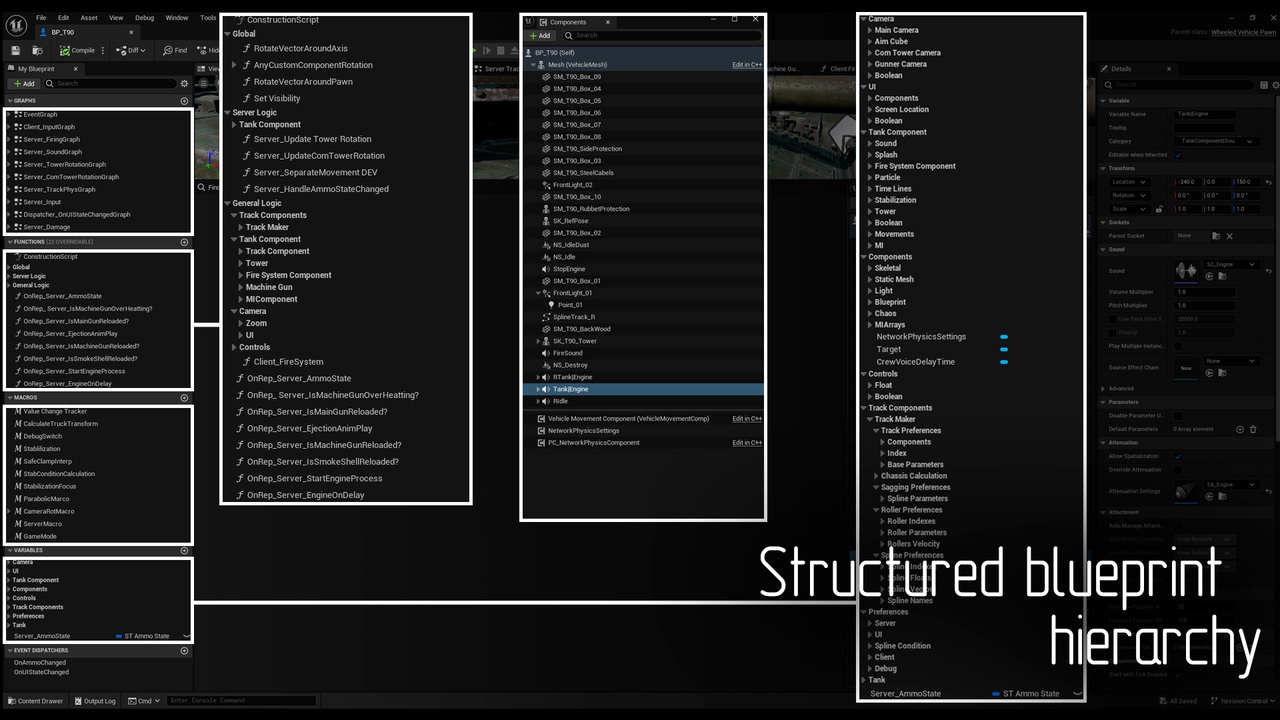
Task: Add a new macro with plus icon
Action: (x=184, y=398)
